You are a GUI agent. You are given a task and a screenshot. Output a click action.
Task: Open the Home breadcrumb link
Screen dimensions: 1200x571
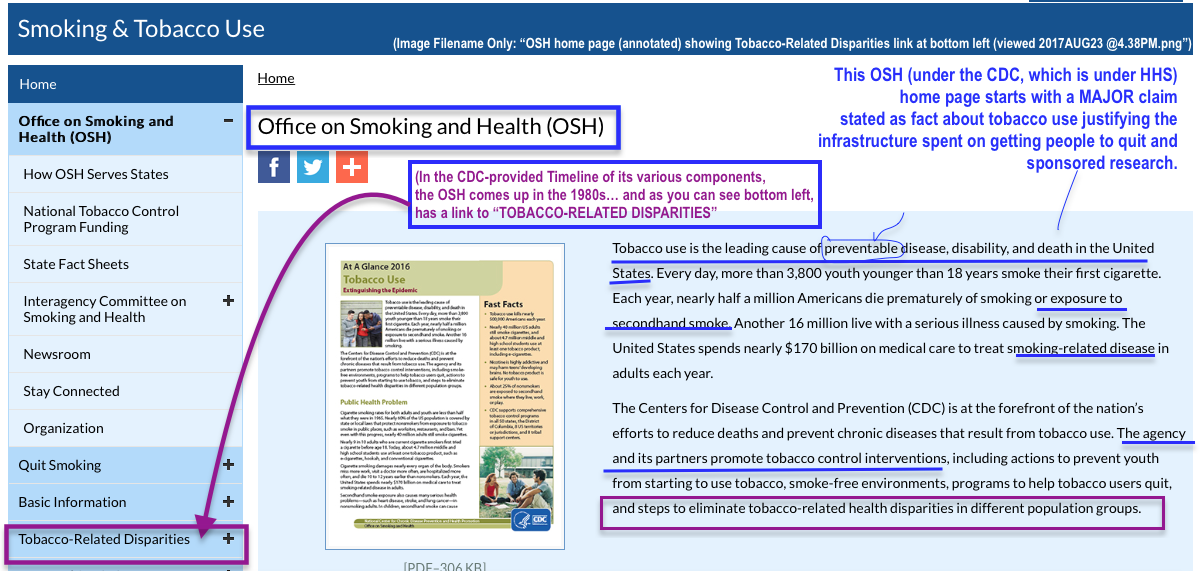276,78
